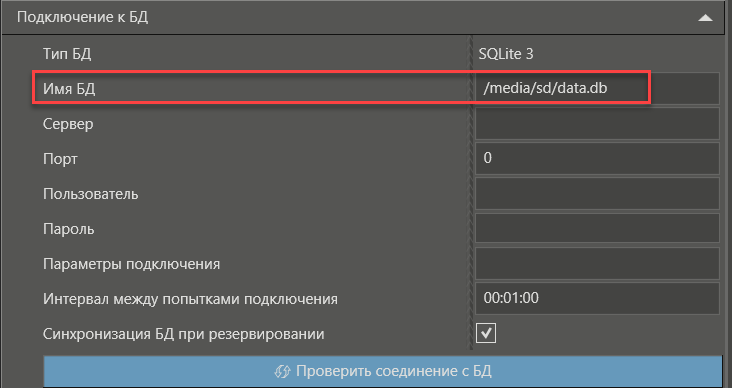The width and height of the screenshot is (732, 388).
Task: Collapse the Подключение к БД section arrow
Action: pyautogui.click(x=705, y=18)
